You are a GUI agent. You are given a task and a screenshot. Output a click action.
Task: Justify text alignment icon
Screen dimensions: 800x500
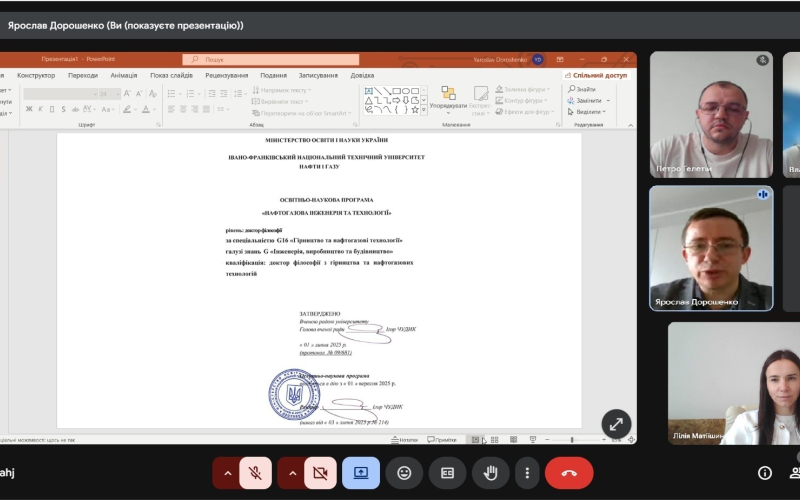[x=206, y=109]
